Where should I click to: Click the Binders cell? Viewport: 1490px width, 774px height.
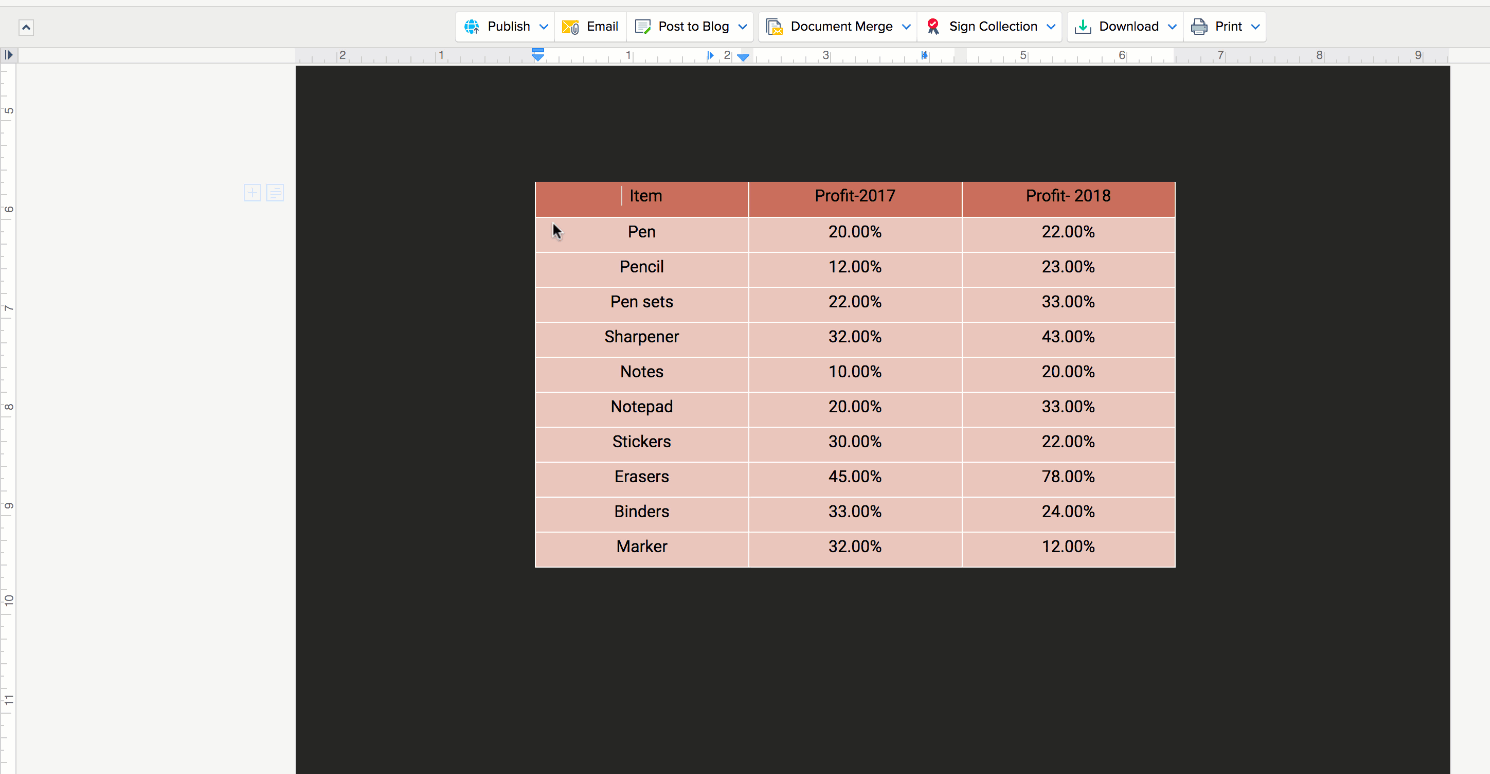pos(642,515)
